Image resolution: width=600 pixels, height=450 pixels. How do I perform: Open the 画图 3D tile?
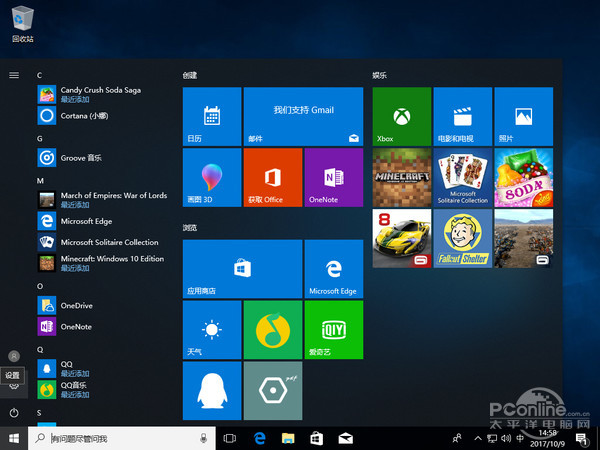click(x=212, y=178)
